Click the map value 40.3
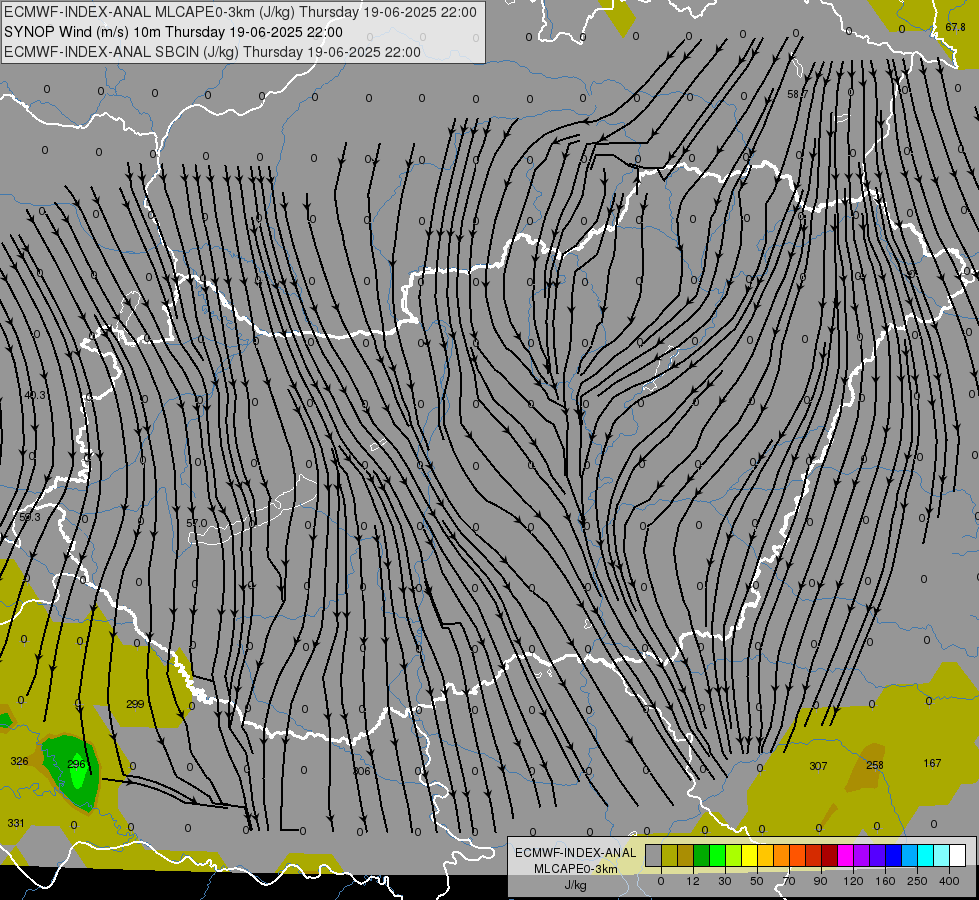979x900 pixels. [35, 395]
